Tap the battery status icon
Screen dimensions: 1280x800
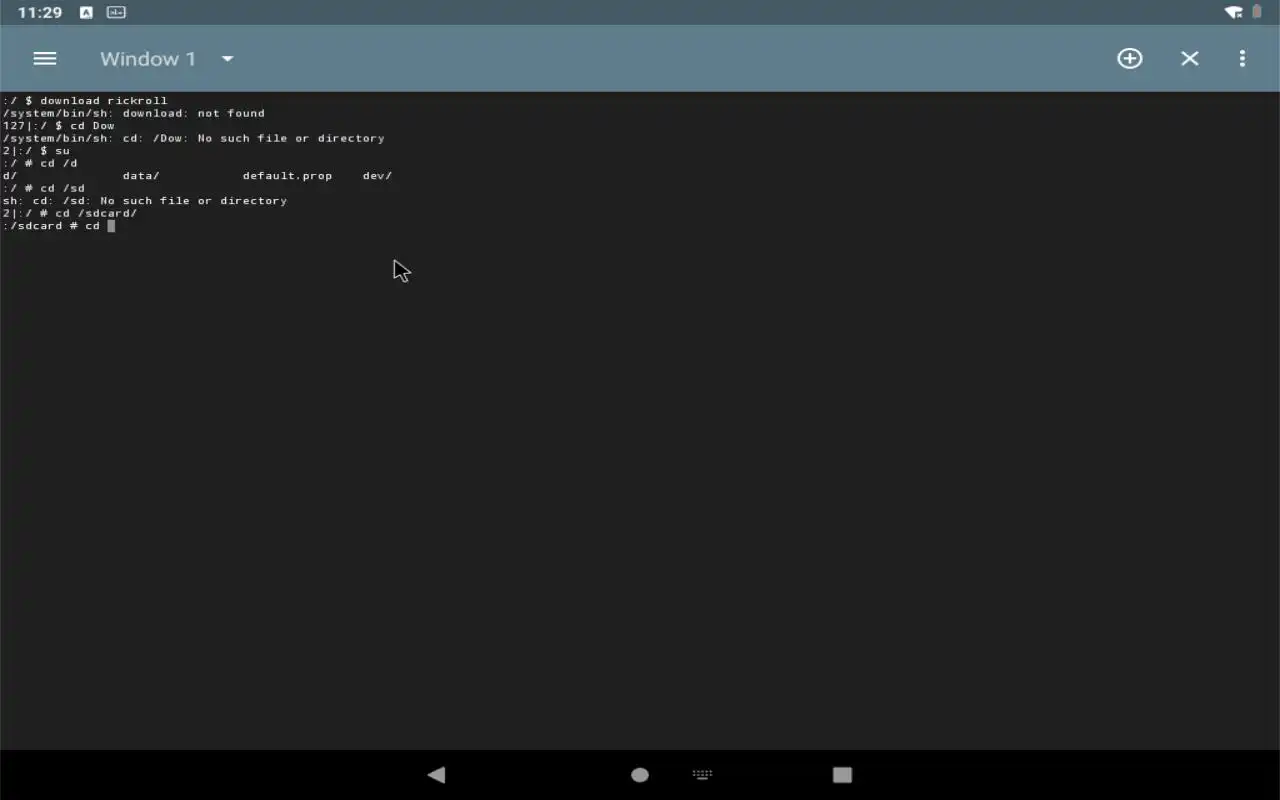1257,12
